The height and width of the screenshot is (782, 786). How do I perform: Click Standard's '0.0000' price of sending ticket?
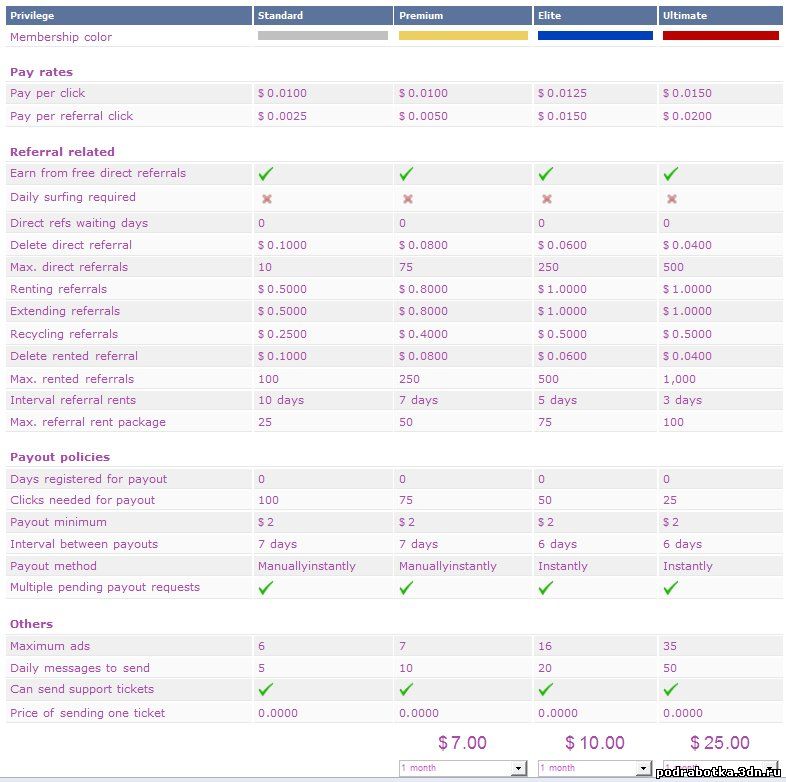278,713
